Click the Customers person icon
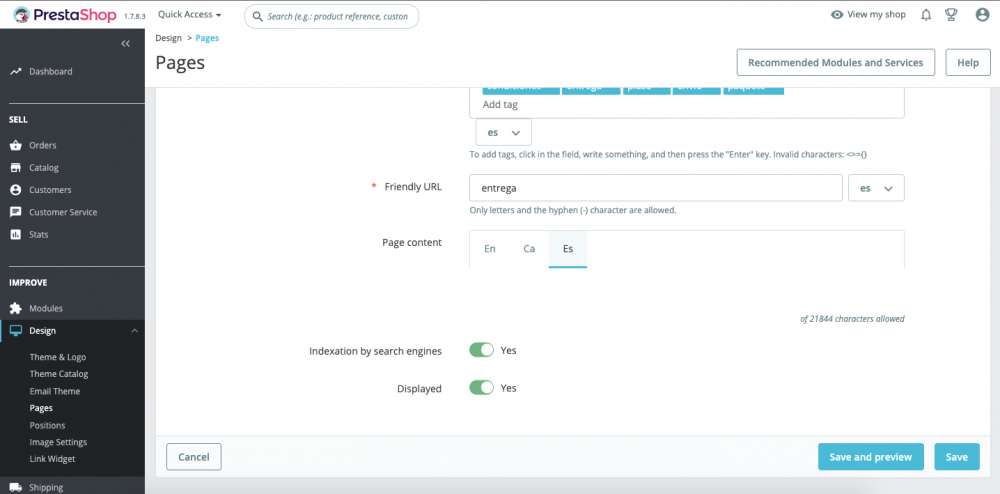 click(x=16, y=190)
